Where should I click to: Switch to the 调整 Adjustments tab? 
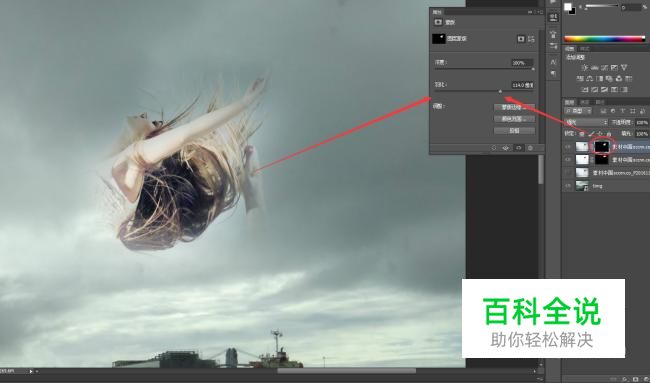click(570, 49)
